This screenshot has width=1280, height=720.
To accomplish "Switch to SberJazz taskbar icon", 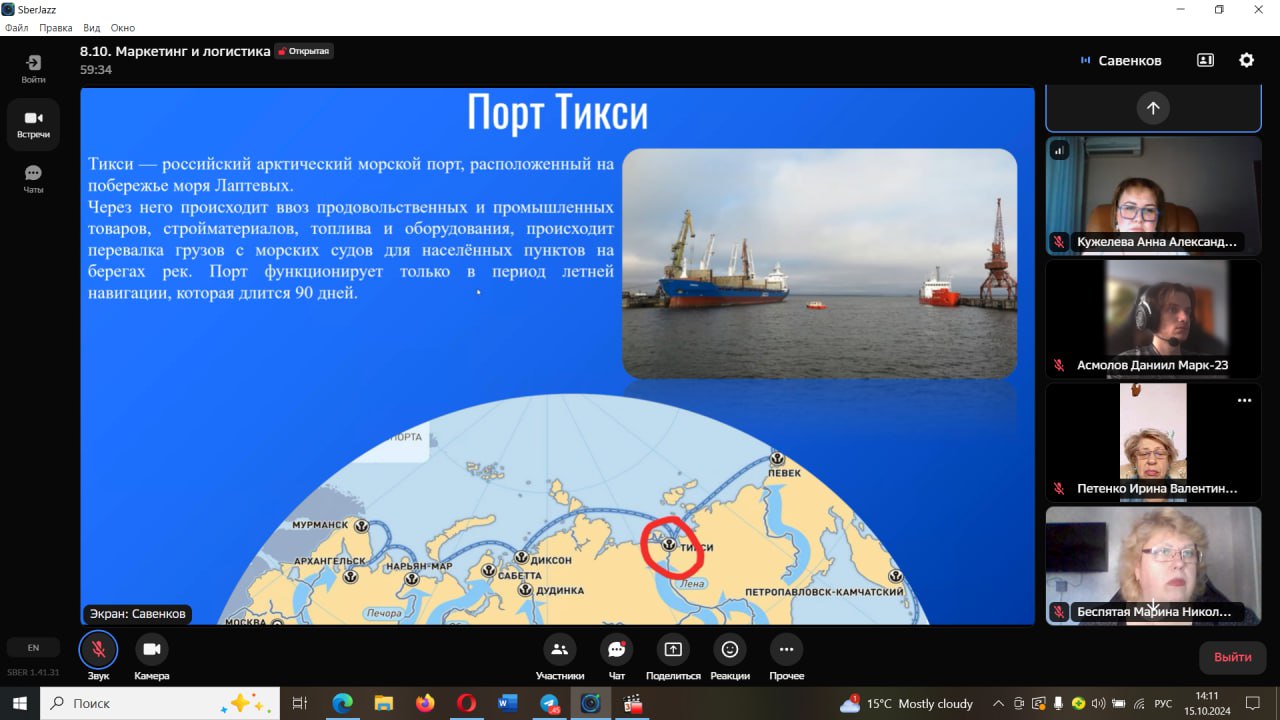I will (x=590, y=703).
